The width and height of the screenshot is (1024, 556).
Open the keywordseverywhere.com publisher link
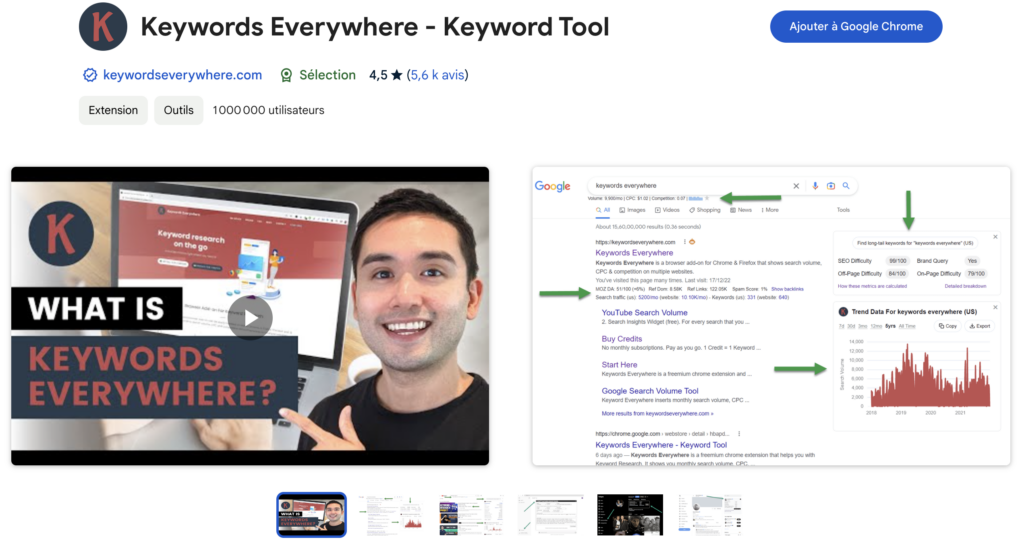coord(182,75)
